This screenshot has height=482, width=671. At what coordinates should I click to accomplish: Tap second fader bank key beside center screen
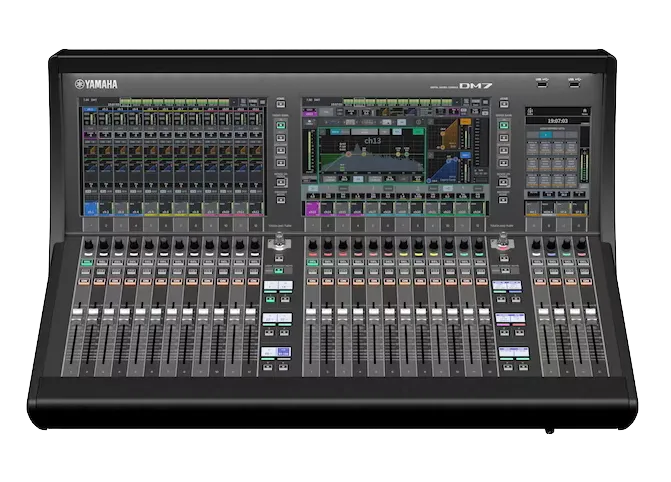click(x=504, y=138)
